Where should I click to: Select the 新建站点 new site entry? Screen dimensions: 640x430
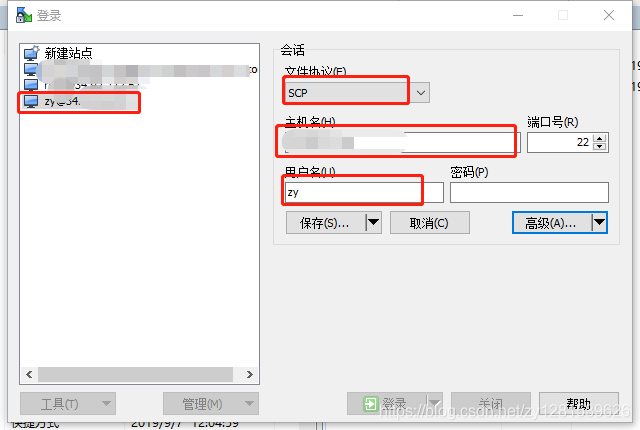pos(58,53)
